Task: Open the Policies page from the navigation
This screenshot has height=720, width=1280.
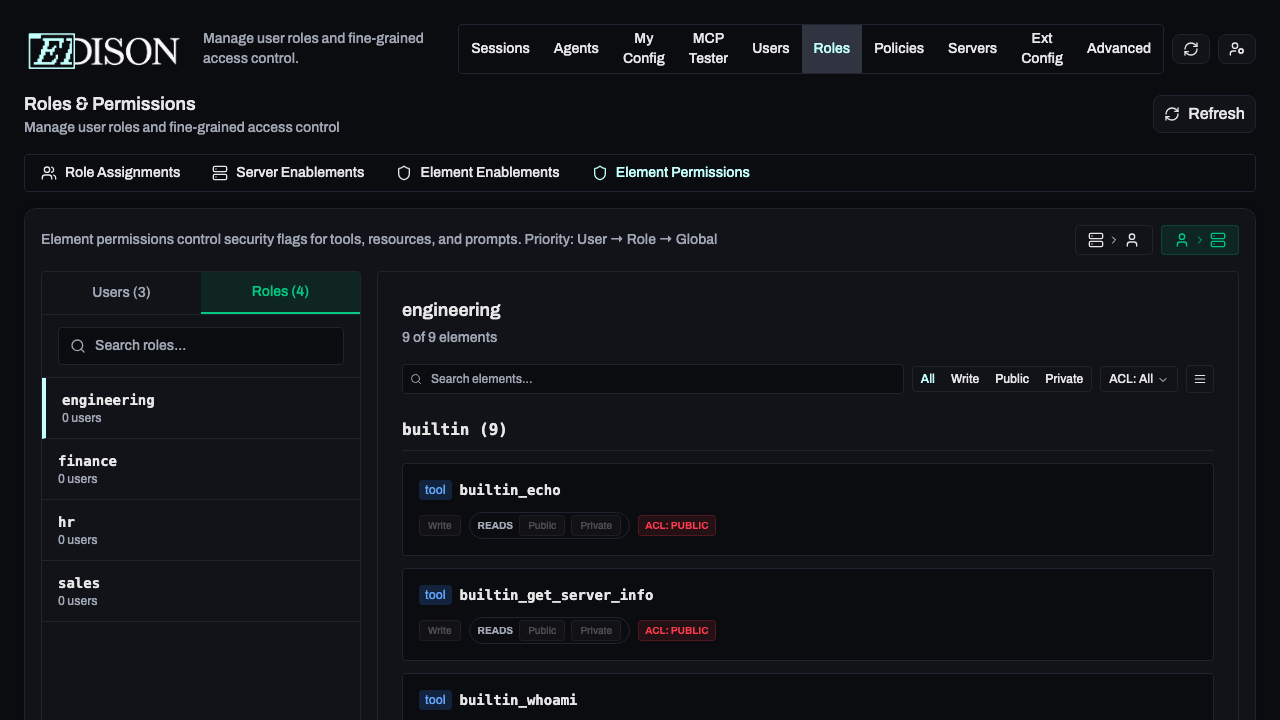Action: click(x=898, y=48)
